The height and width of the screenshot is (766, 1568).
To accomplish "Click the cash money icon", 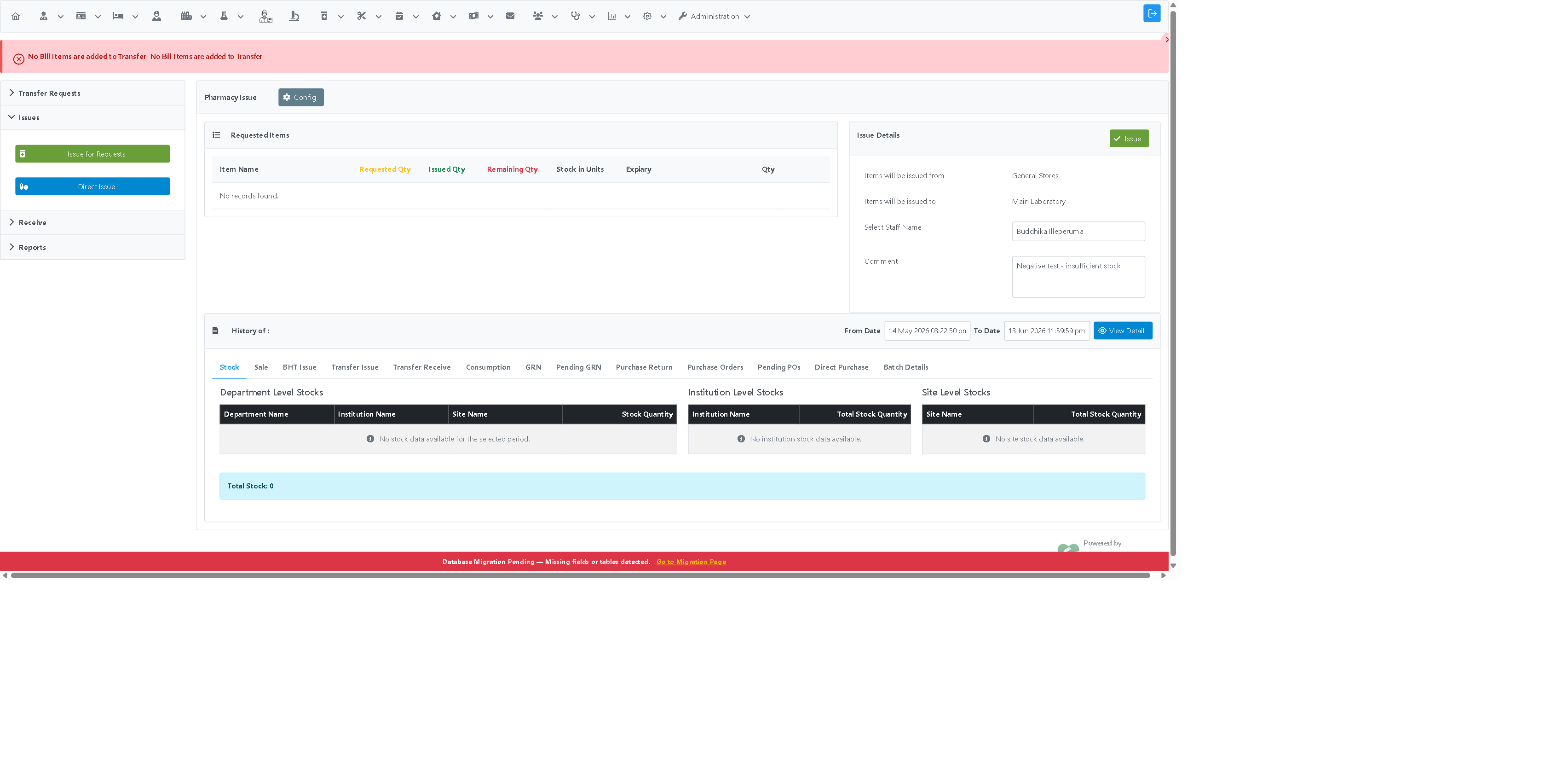I will (x=473, y=17).
